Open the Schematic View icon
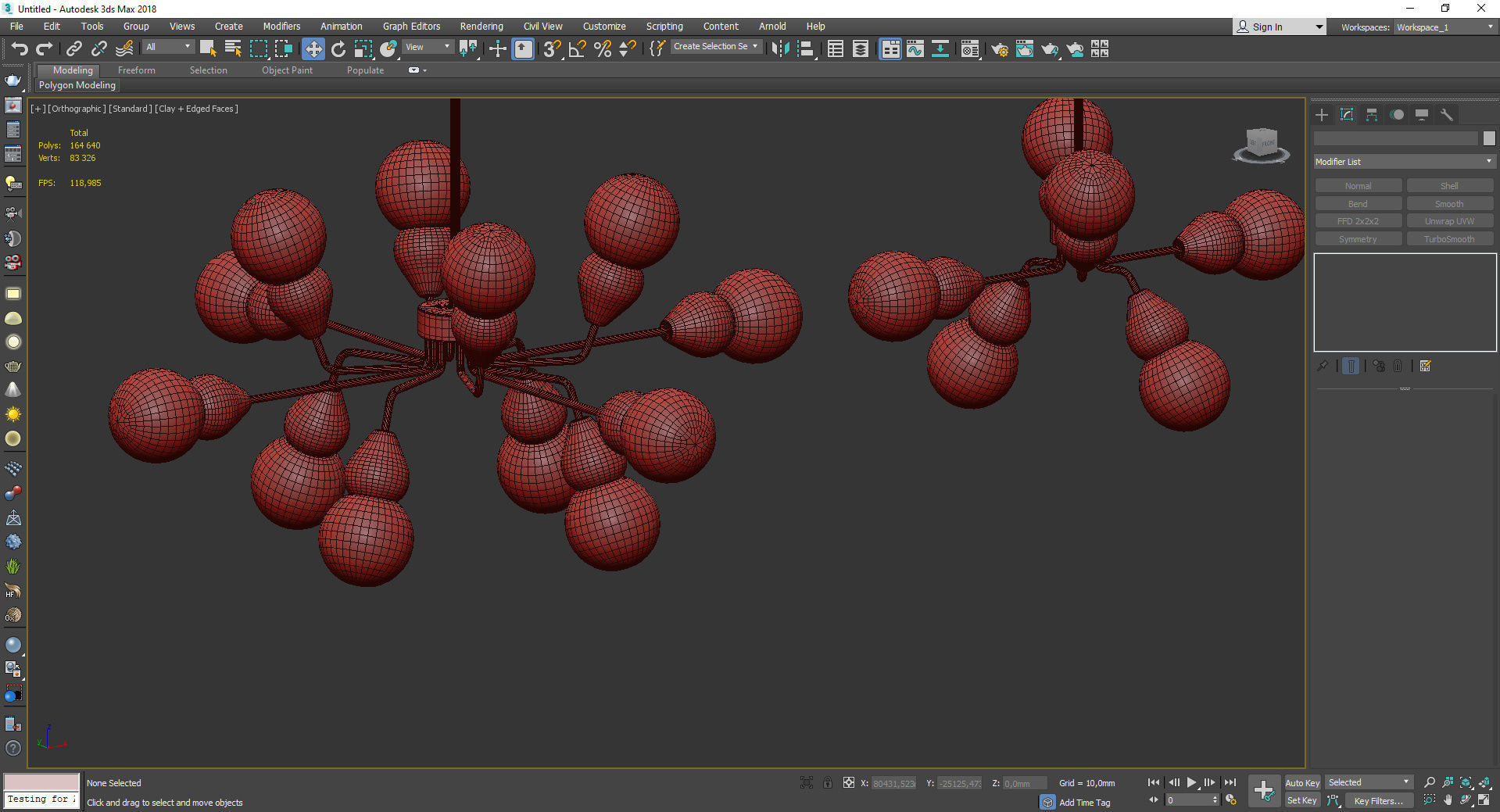Viewport: 1500px width, 812px height. tap(940, 49)
